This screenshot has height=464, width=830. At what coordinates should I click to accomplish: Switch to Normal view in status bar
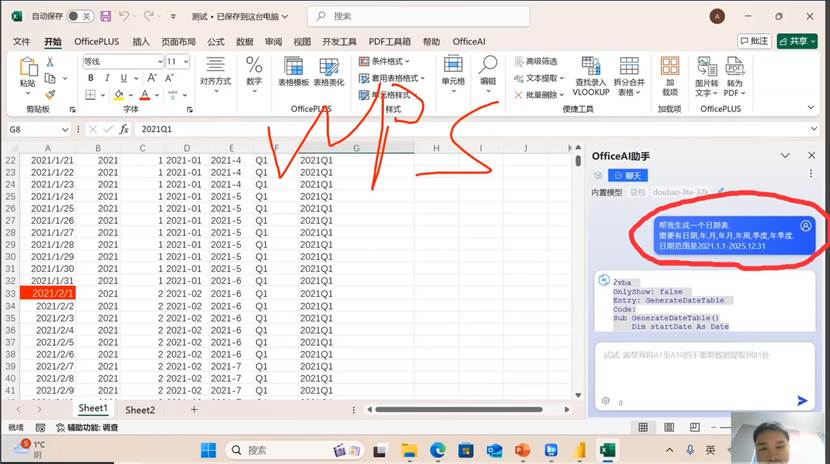[x=643, y=427]
